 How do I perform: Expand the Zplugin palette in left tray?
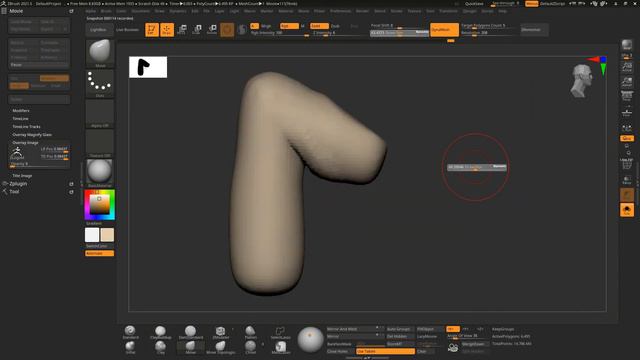18,184
